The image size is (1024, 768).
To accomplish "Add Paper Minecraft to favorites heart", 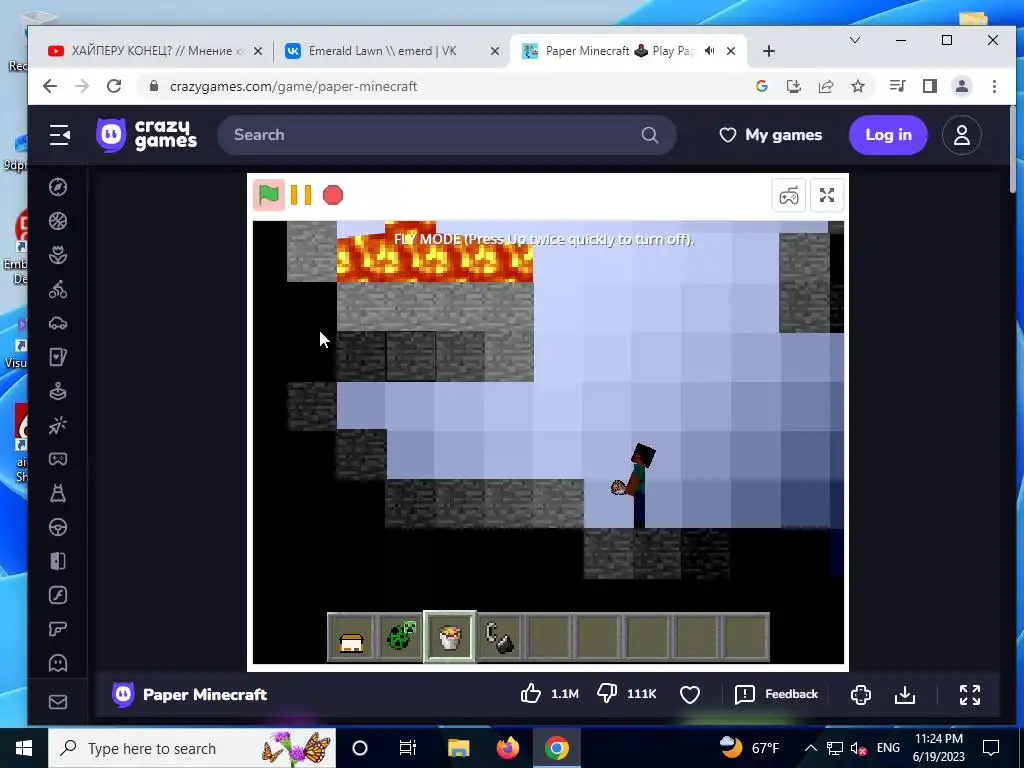I will click(x=690, y=694).
